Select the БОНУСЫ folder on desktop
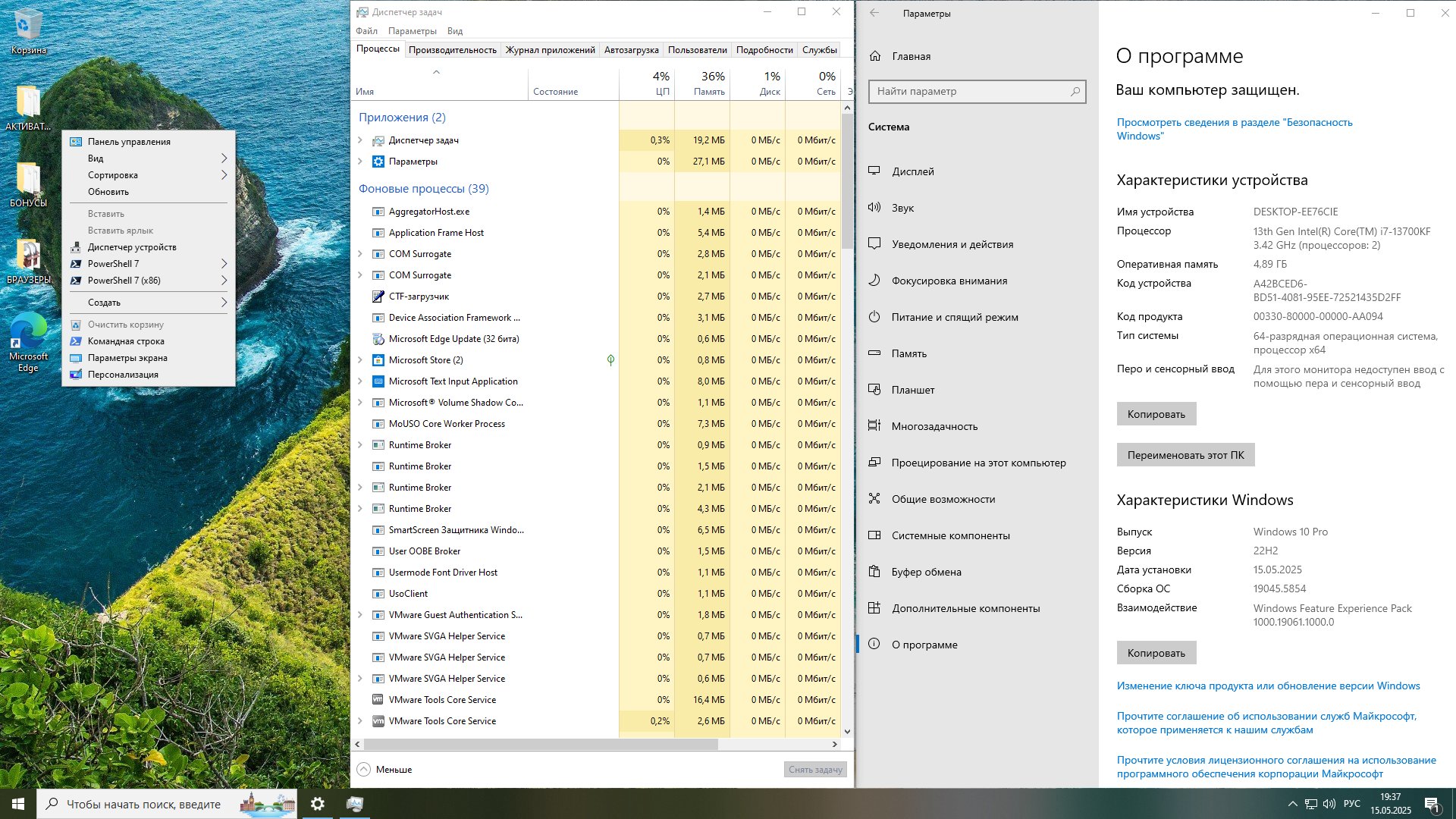Image resolution: width=1456 pixels, height=819 pixels. (x=28, y=184)
